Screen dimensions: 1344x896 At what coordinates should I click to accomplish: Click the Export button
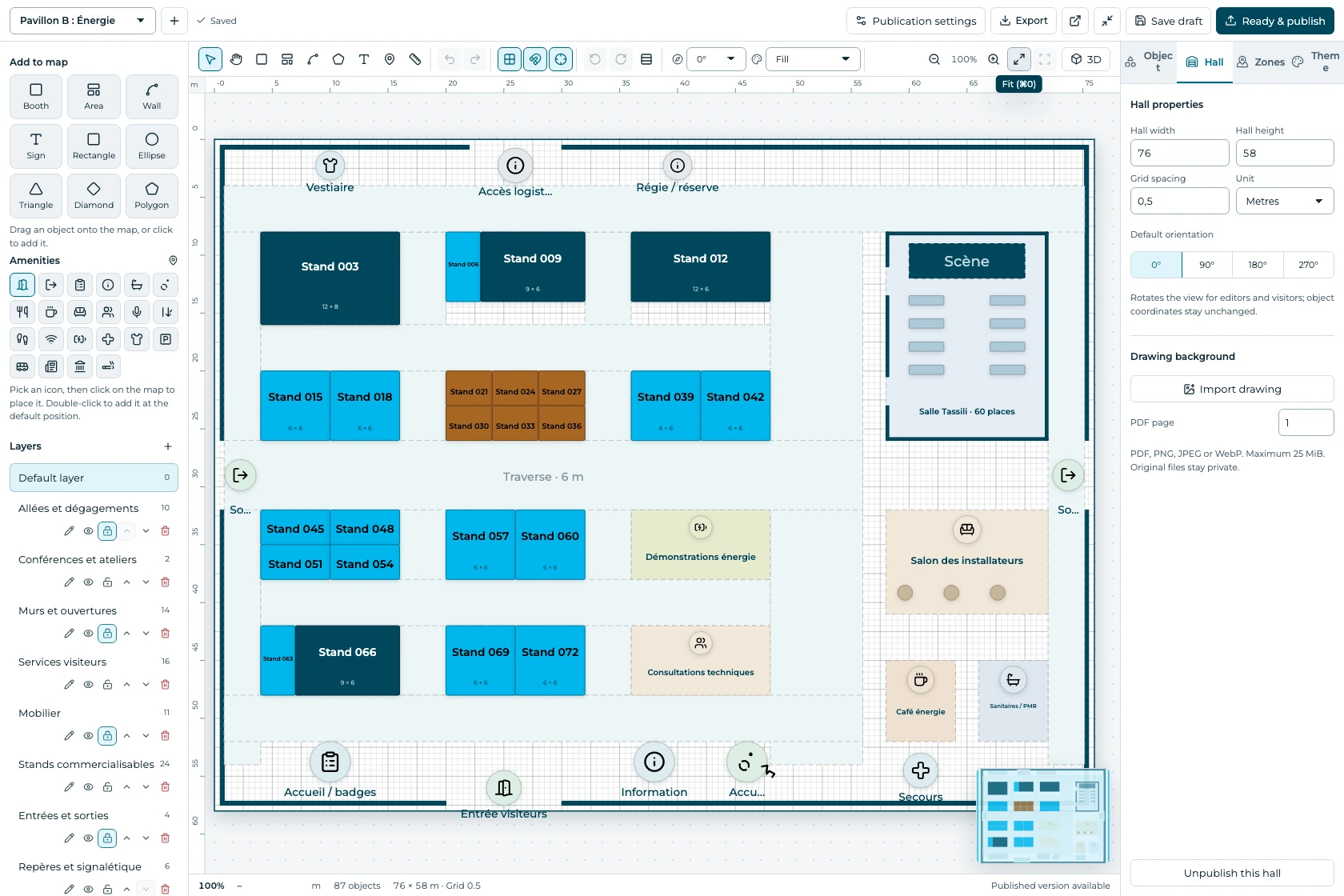(1024, 21)
